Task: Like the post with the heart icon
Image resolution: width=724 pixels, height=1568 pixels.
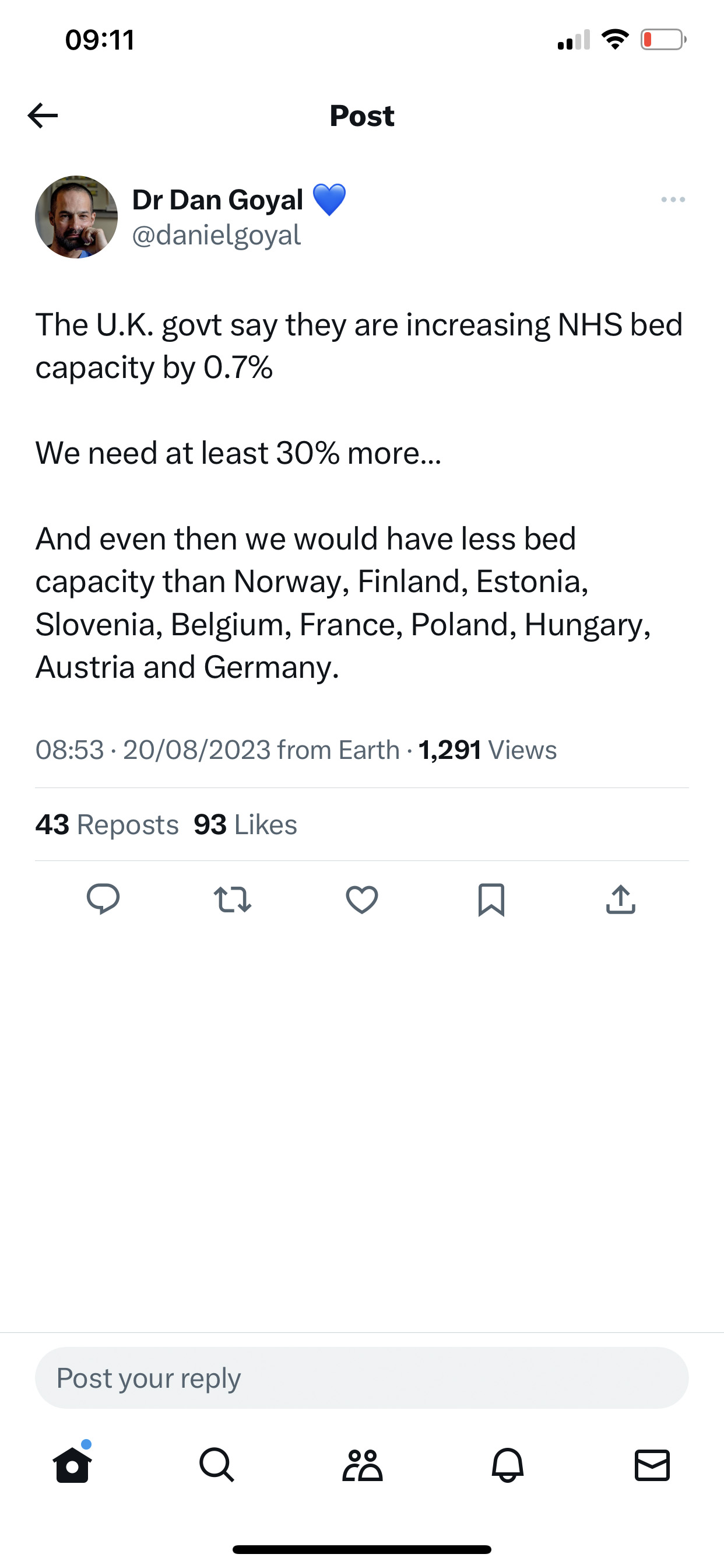Action: (x=362, y=900)
